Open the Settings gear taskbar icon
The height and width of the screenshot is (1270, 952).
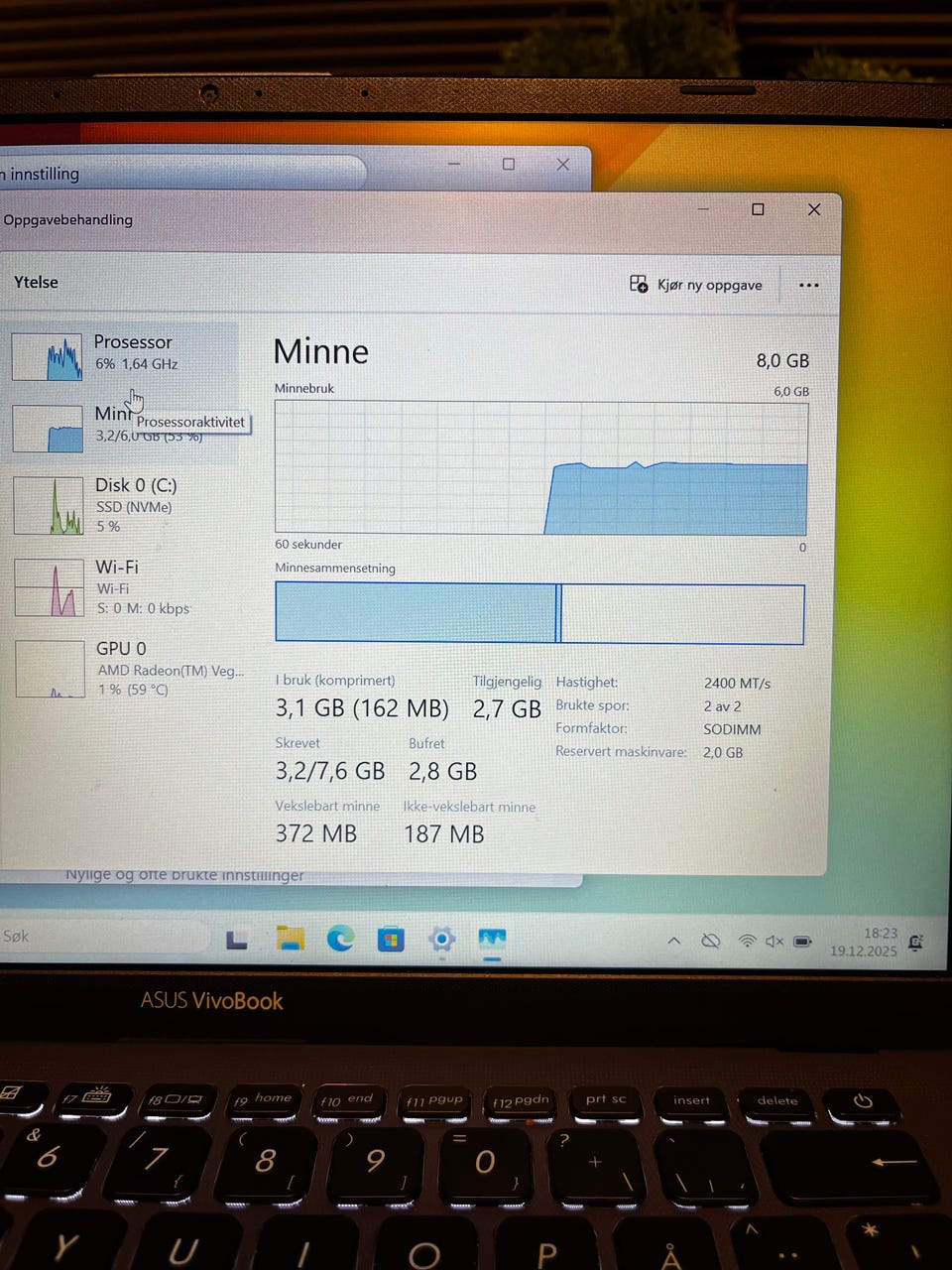click(442, 939)
